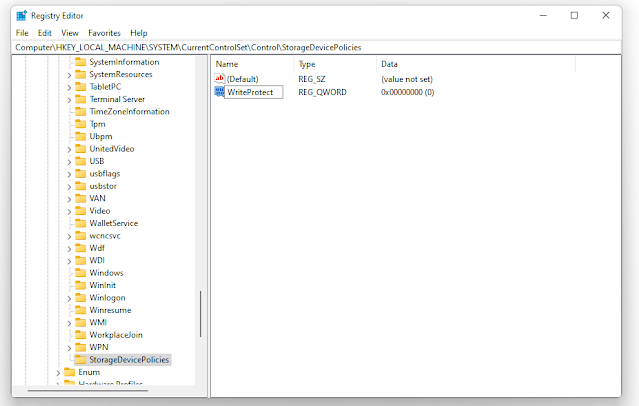Click inside the WriteProtect name edit box
This screenshot has width=639, height=406.
[x=253, y=92]
